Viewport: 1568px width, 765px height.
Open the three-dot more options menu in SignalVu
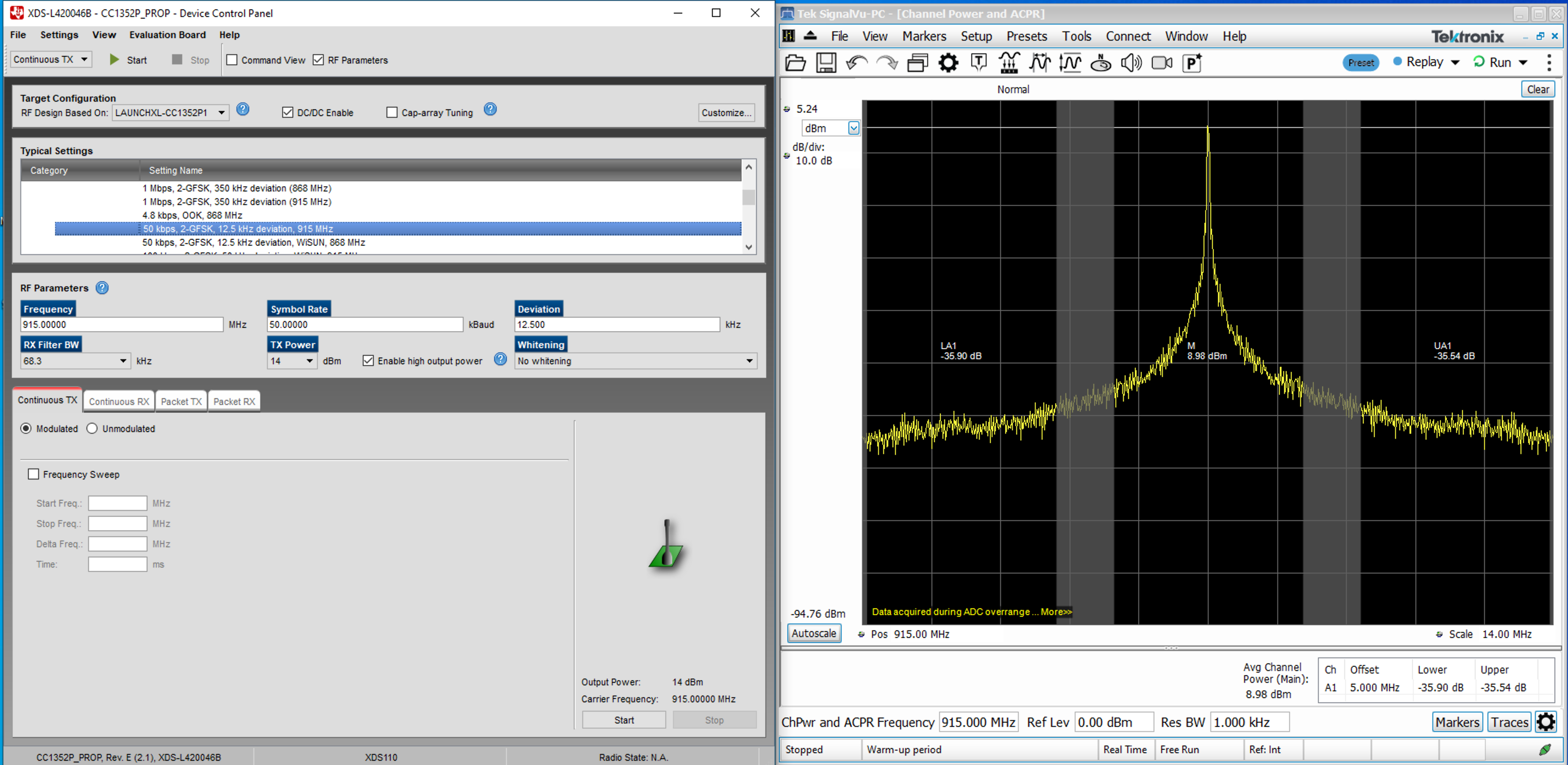(1549, 62)
